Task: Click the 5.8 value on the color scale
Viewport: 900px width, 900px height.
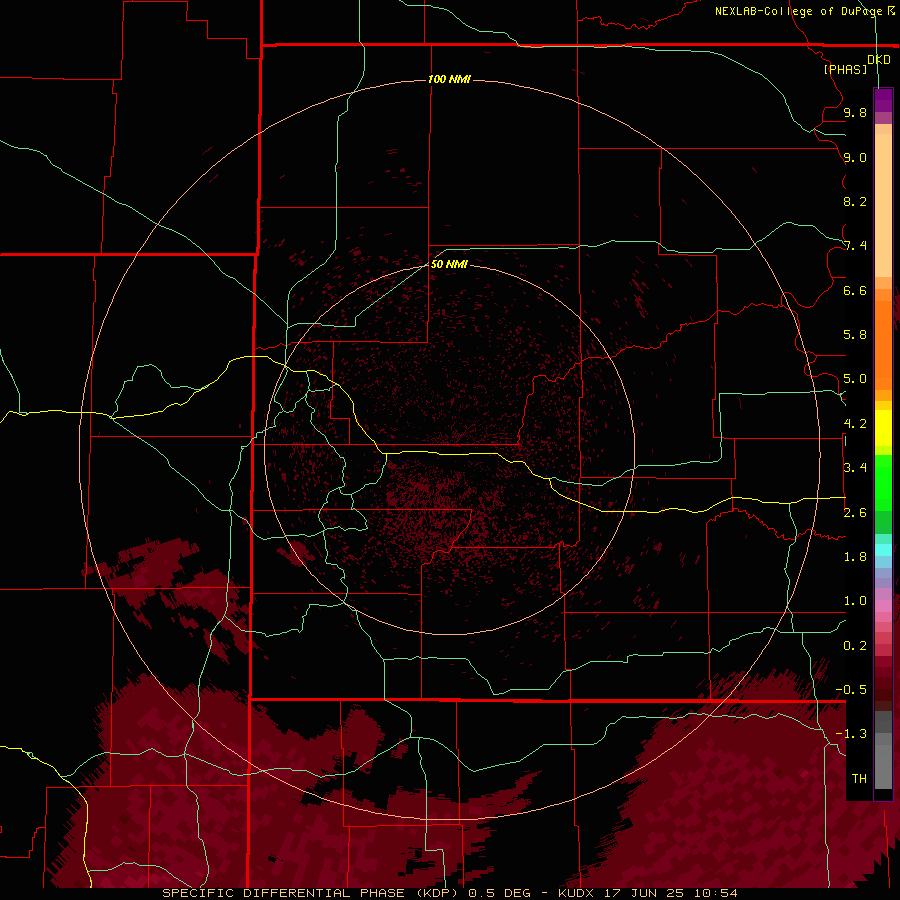Action: pos(855,335)
